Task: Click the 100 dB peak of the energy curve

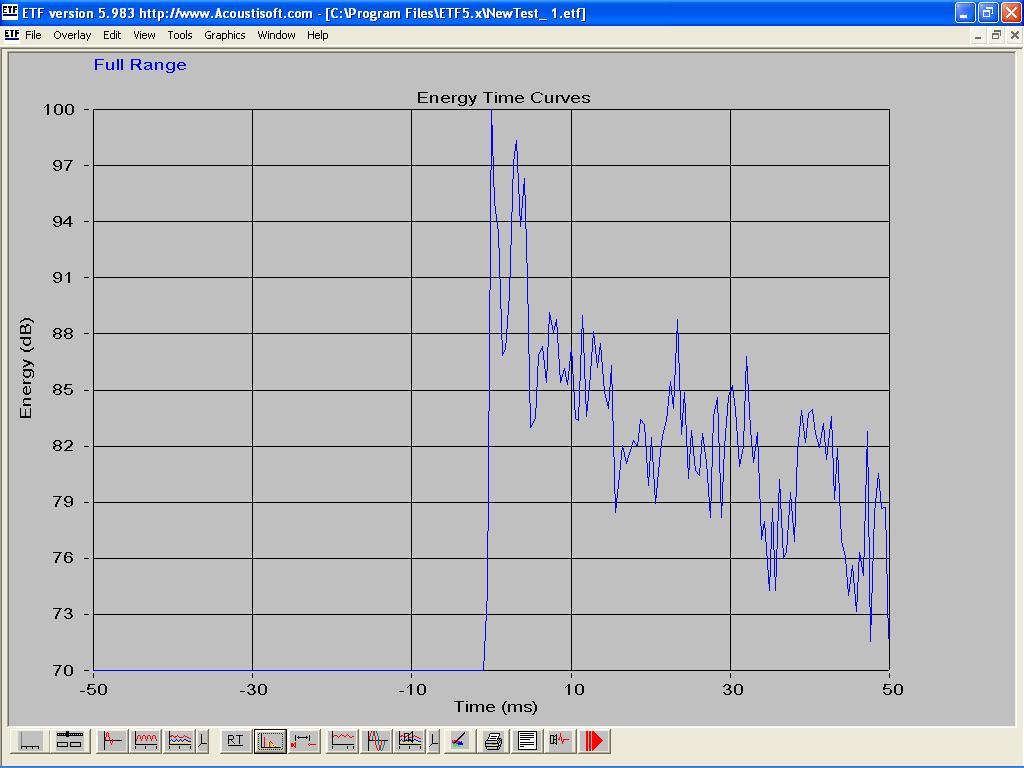Action: click(491, 111)
